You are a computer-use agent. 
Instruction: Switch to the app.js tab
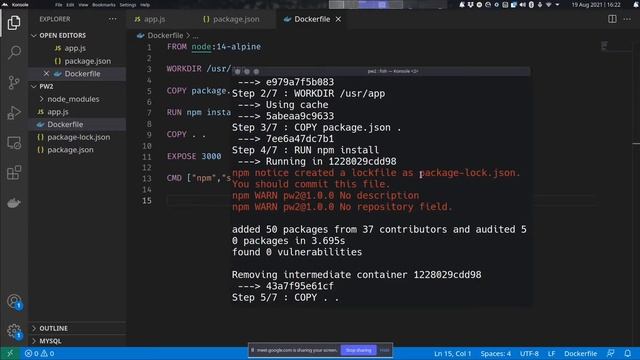pos(150,19)
